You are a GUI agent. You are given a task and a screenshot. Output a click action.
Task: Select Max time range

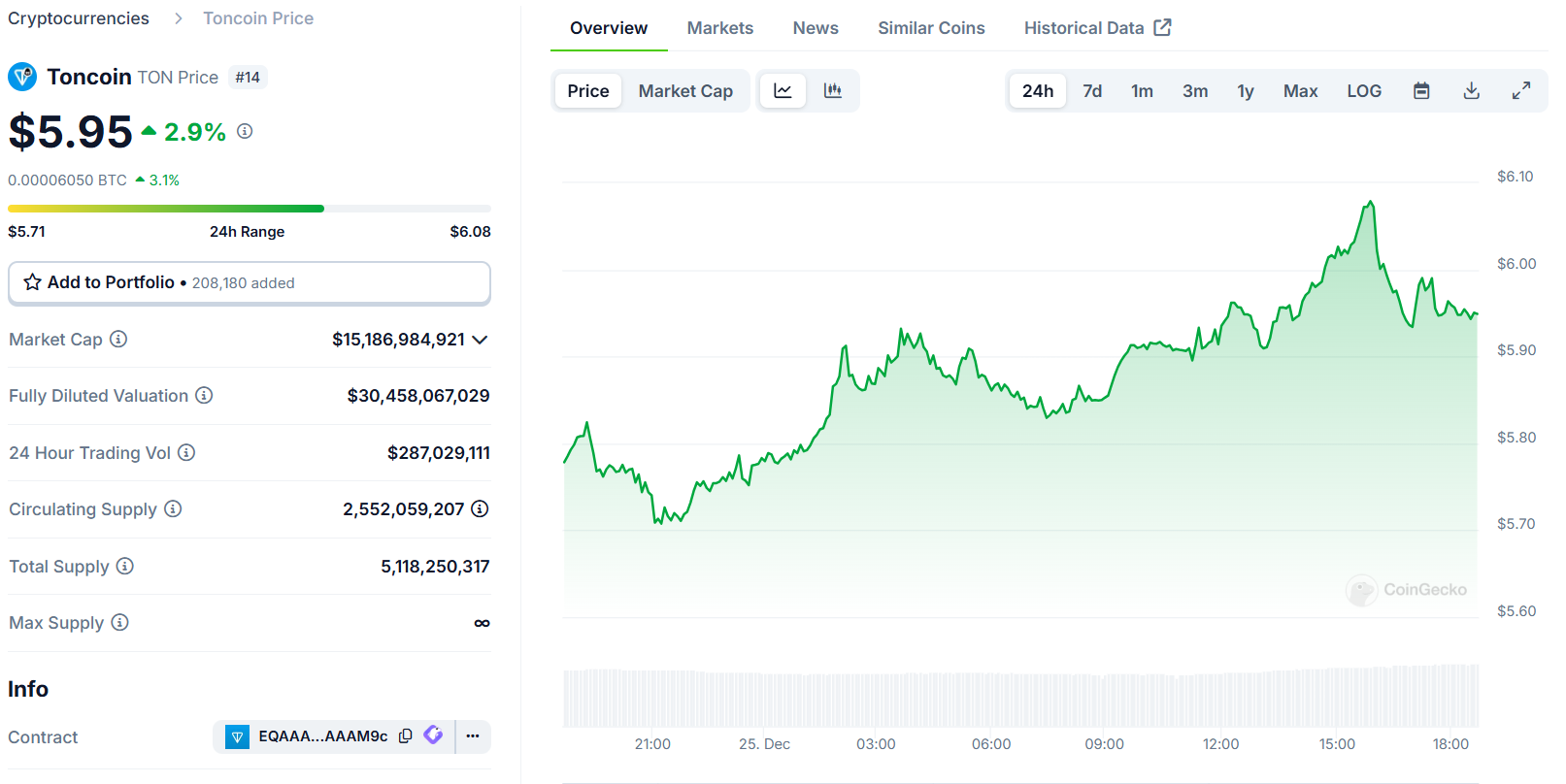[1300, 90]
